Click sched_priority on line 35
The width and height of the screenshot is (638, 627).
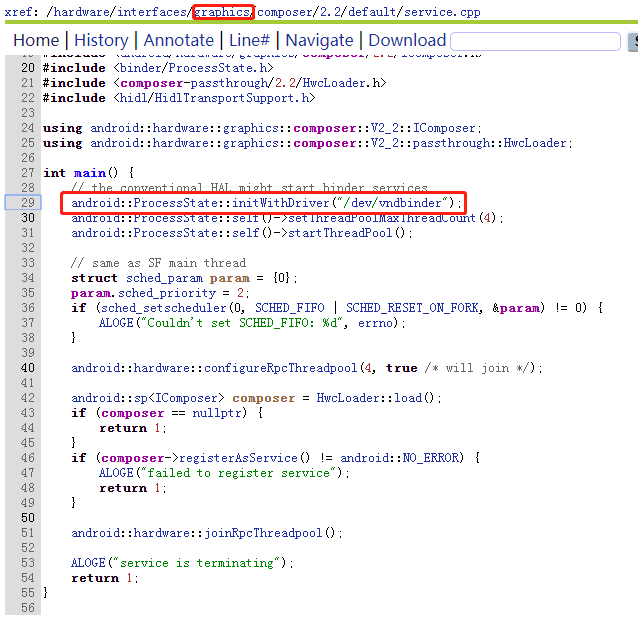[167, 293]
